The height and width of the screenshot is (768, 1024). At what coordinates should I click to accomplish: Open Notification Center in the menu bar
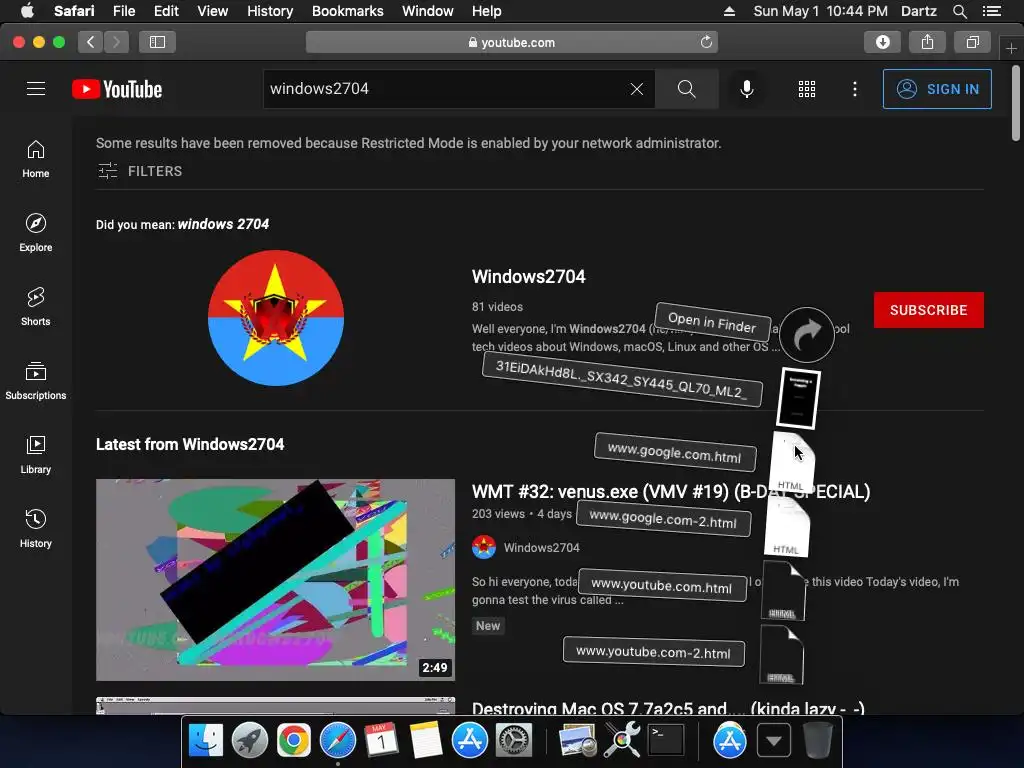point(991,11)
